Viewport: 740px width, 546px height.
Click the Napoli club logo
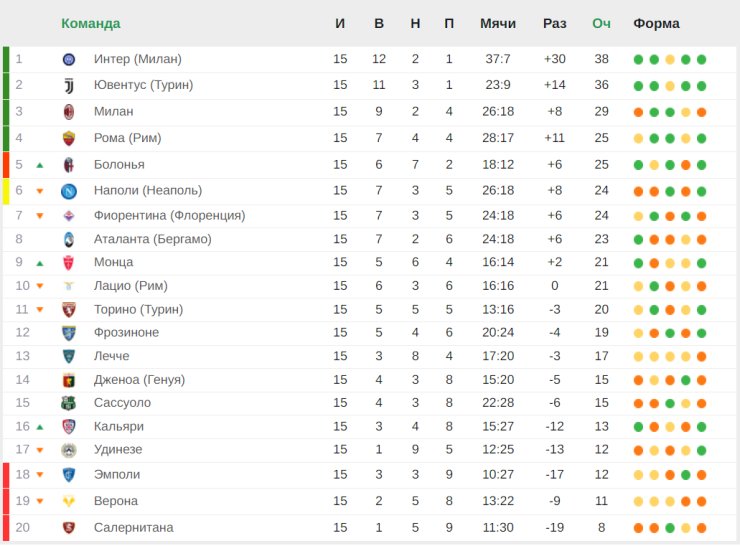coord(69,190)
